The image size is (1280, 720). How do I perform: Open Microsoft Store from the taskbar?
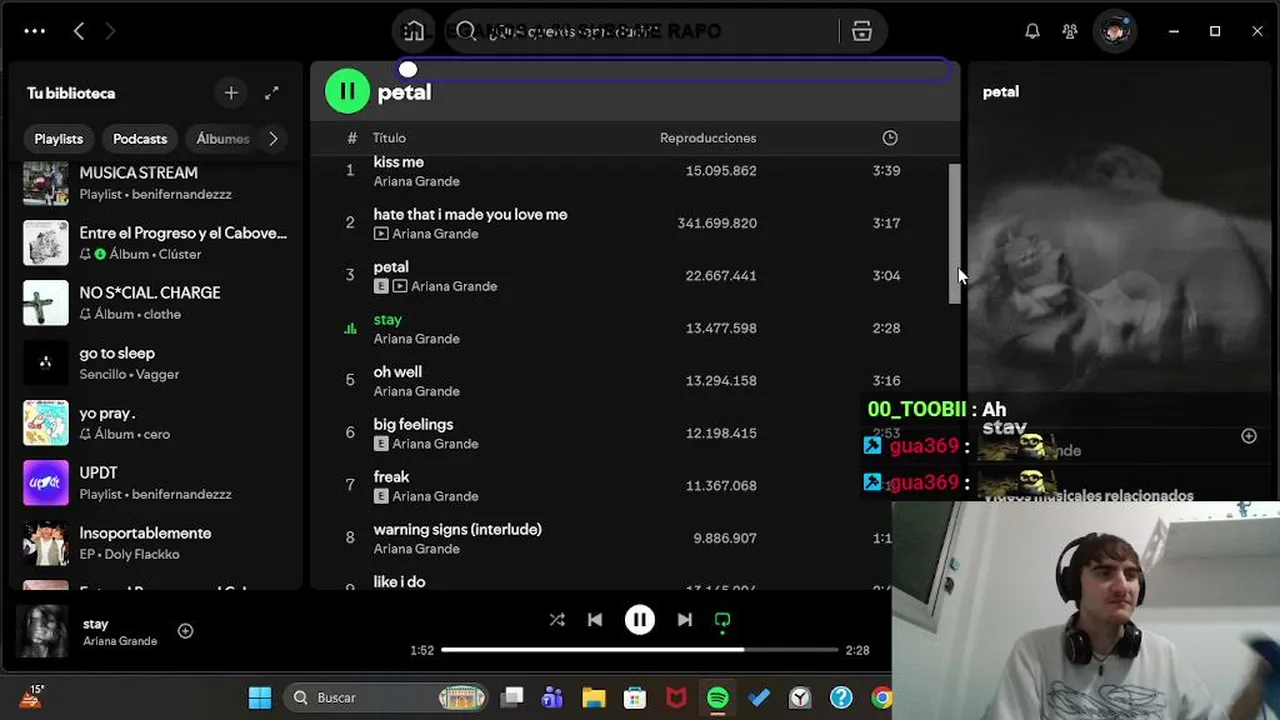pyautogui.click(x=635, y=698)
